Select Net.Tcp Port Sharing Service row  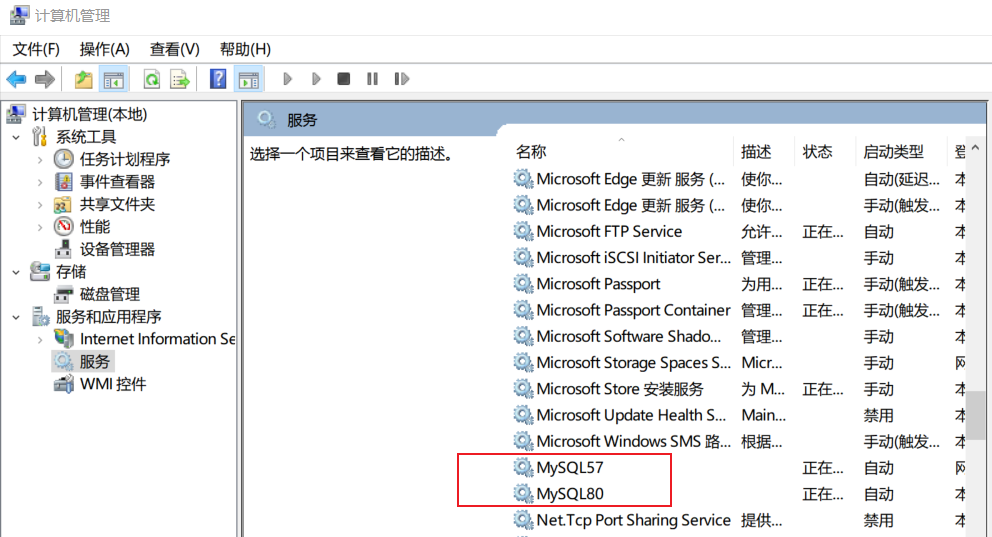[633, 521]
